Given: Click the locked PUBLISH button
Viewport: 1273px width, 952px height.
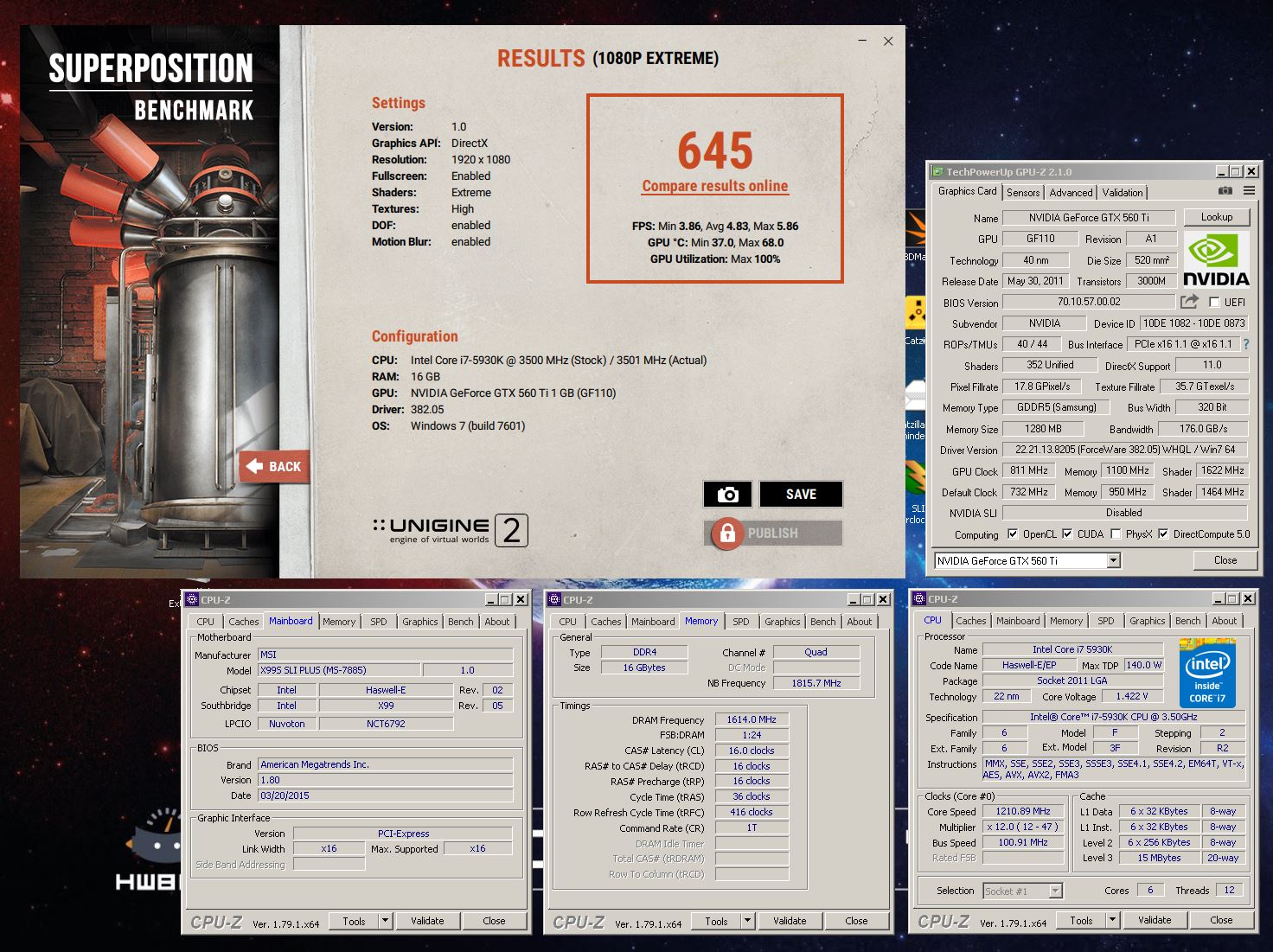Looking at the screenshot, I should click(x=773, y=534).
